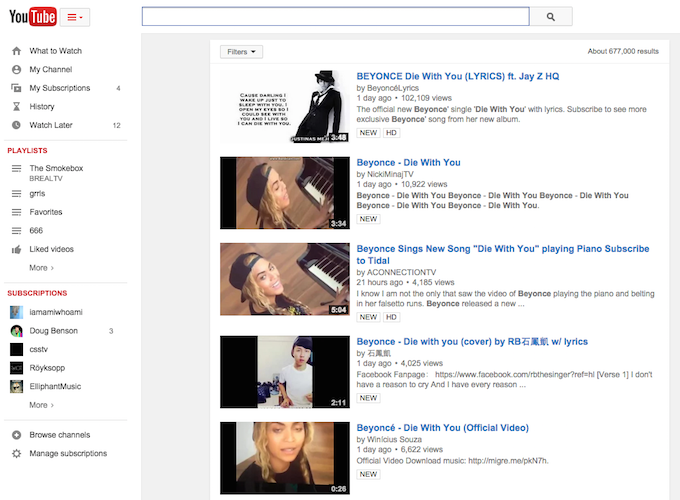Open the guide menu next to the logo
Screen dimensions: 680x500
tap(75, 17)
